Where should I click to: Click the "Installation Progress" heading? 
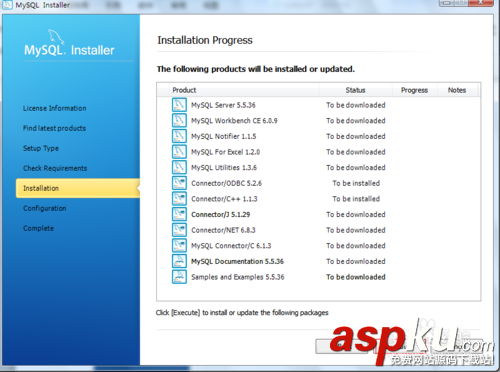(205, 40)
